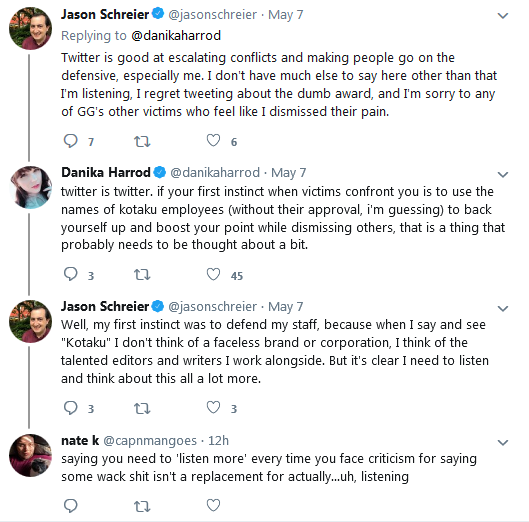The image size is (529, 522).
Task: Open options chevron on nate k's tweet
Action: [x=503, y=442]
